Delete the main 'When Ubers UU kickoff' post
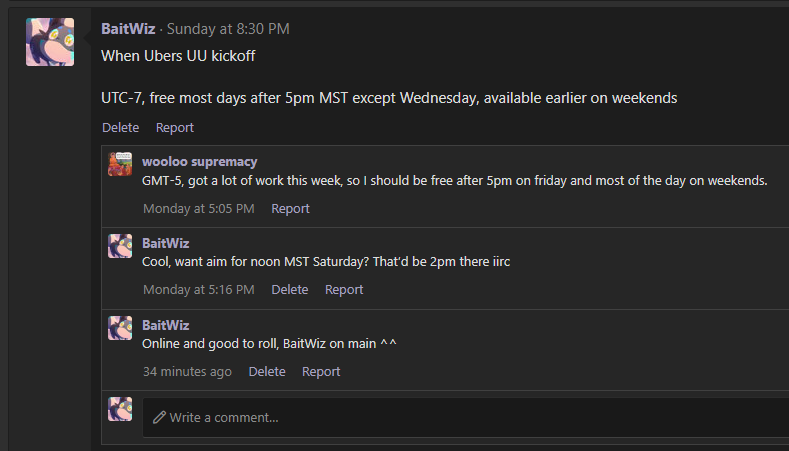This screenshot has width=789, height=451. 120,127
